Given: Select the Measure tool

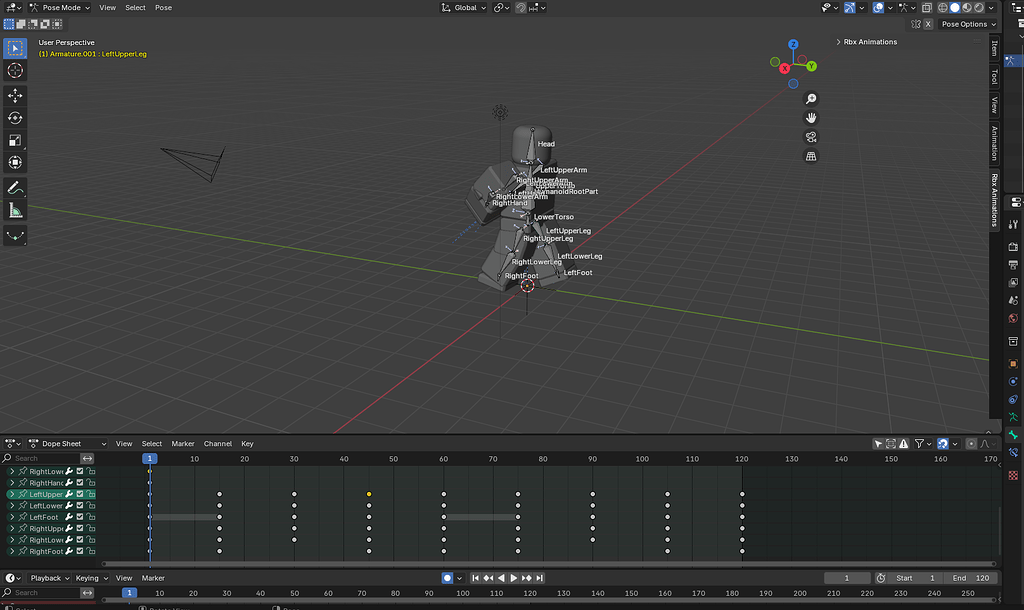Looking at the screenshot, I should (x=15, y=210).
